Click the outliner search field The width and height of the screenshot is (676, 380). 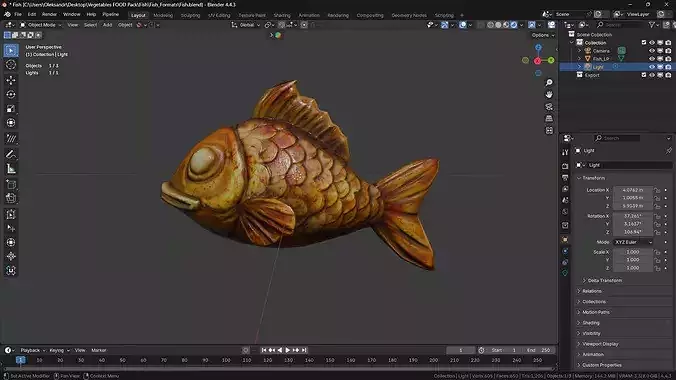pos(620,25)
